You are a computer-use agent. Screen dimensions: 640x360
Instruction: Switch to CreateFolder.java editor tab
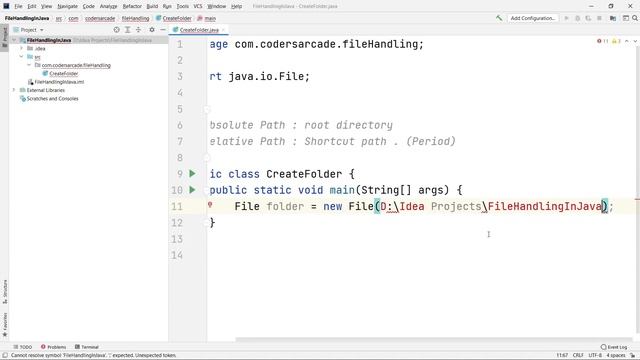(x=199, y=30)
